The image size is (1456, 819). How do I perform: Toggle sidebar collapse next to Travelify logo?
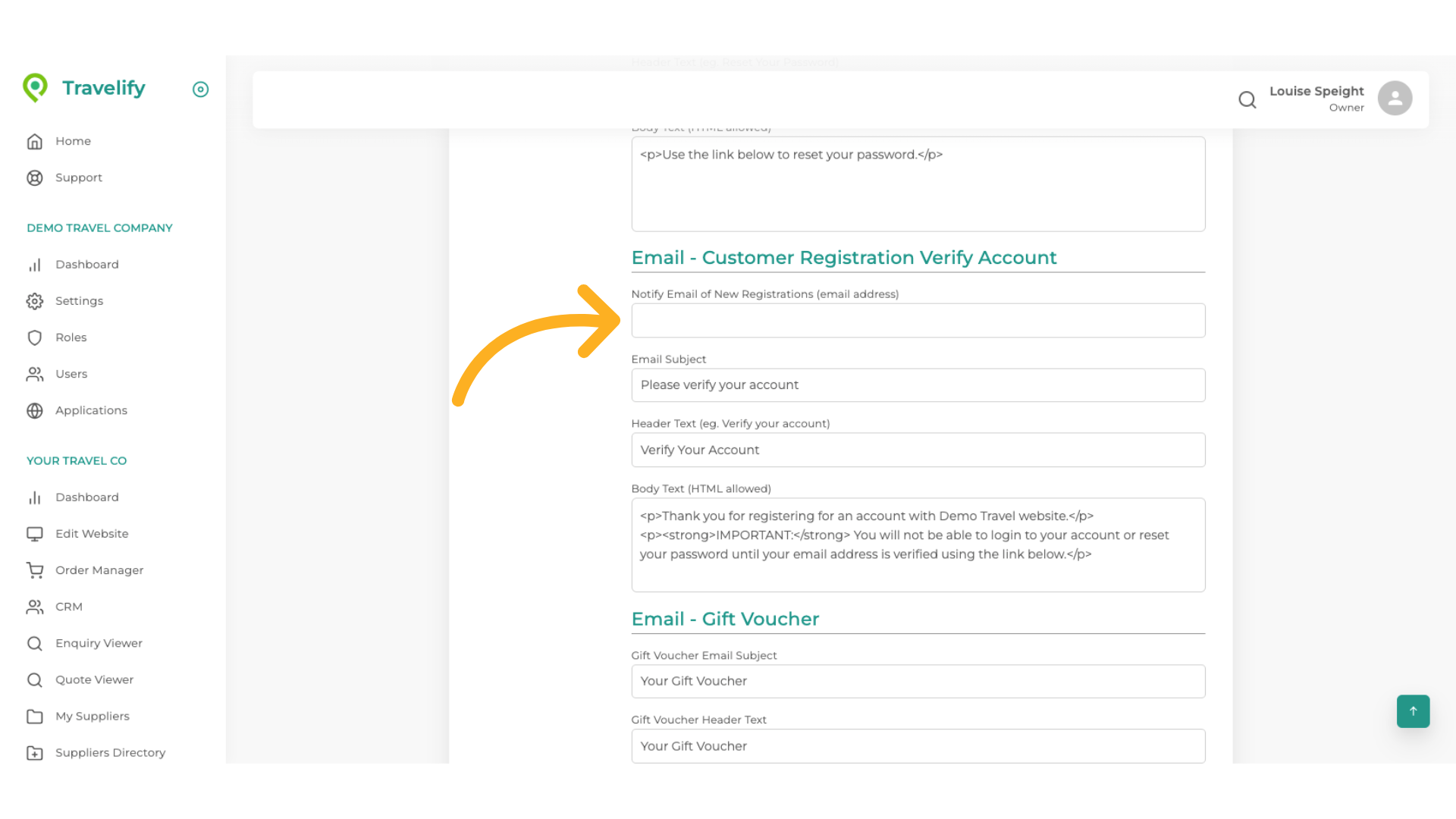coord(200,89)
